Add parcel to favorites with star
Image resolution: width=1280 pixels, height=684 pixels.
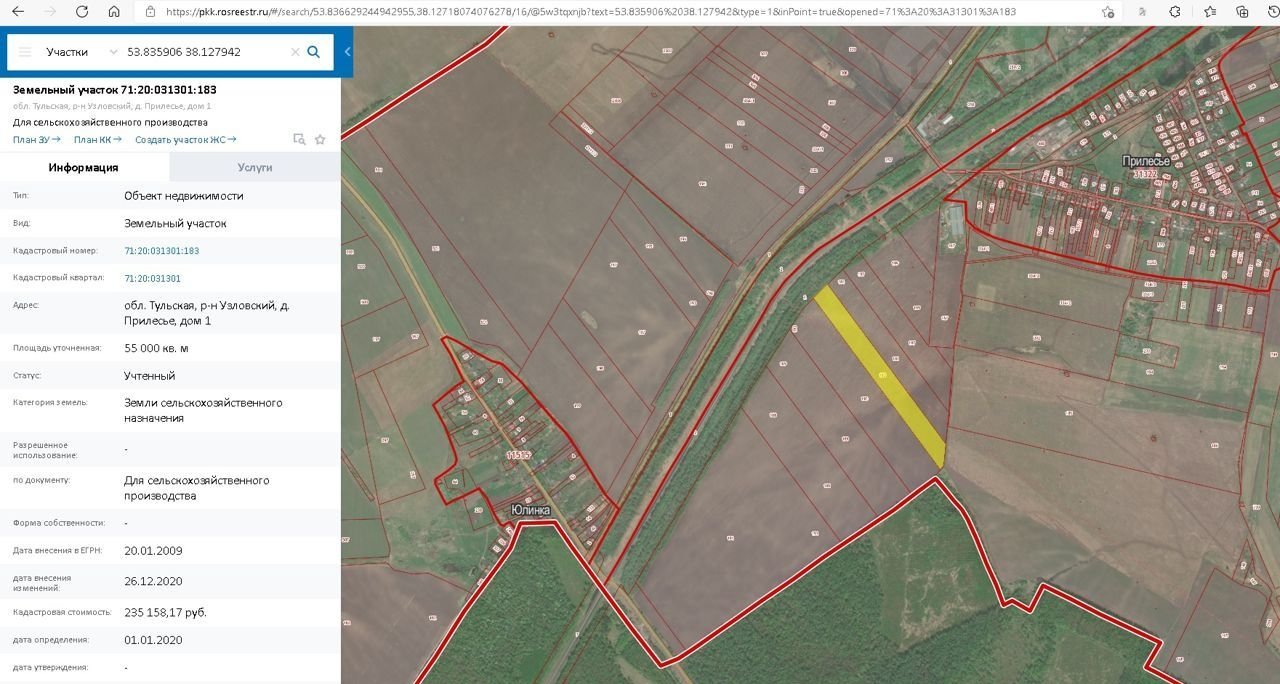[320, 140]
